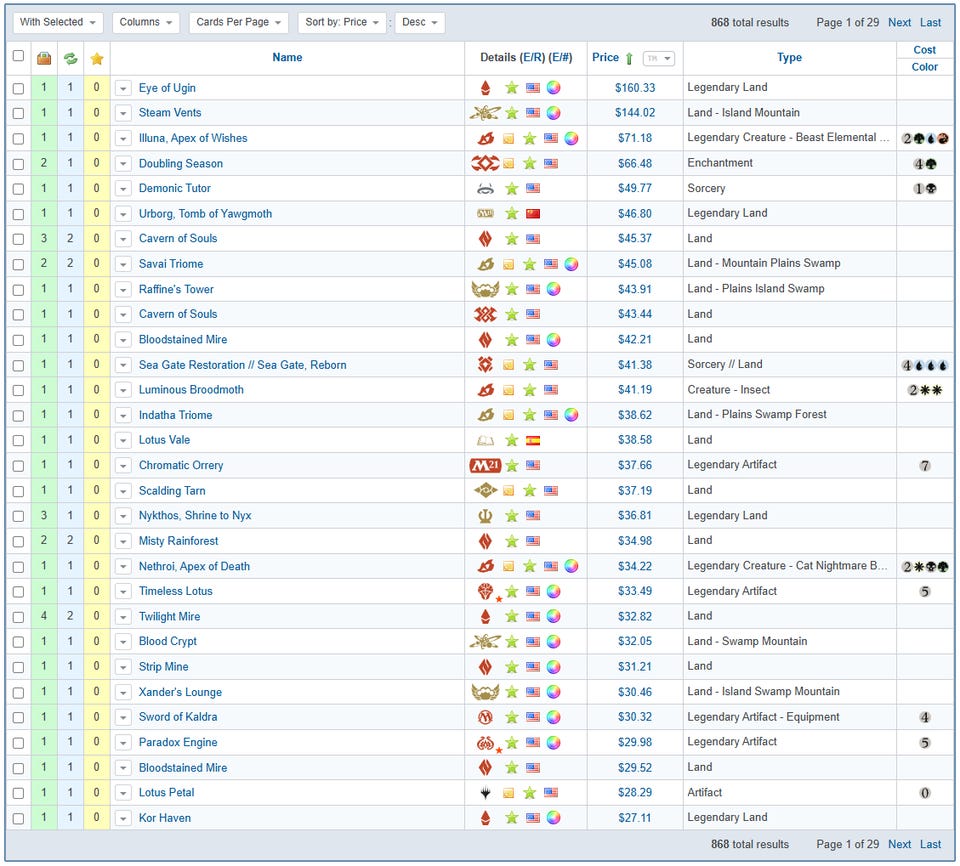The width and height of the screenshot is (960, 866).
Task: Click the foil rainbow icon for Twilight Mire
Action: tap(553, 617)
